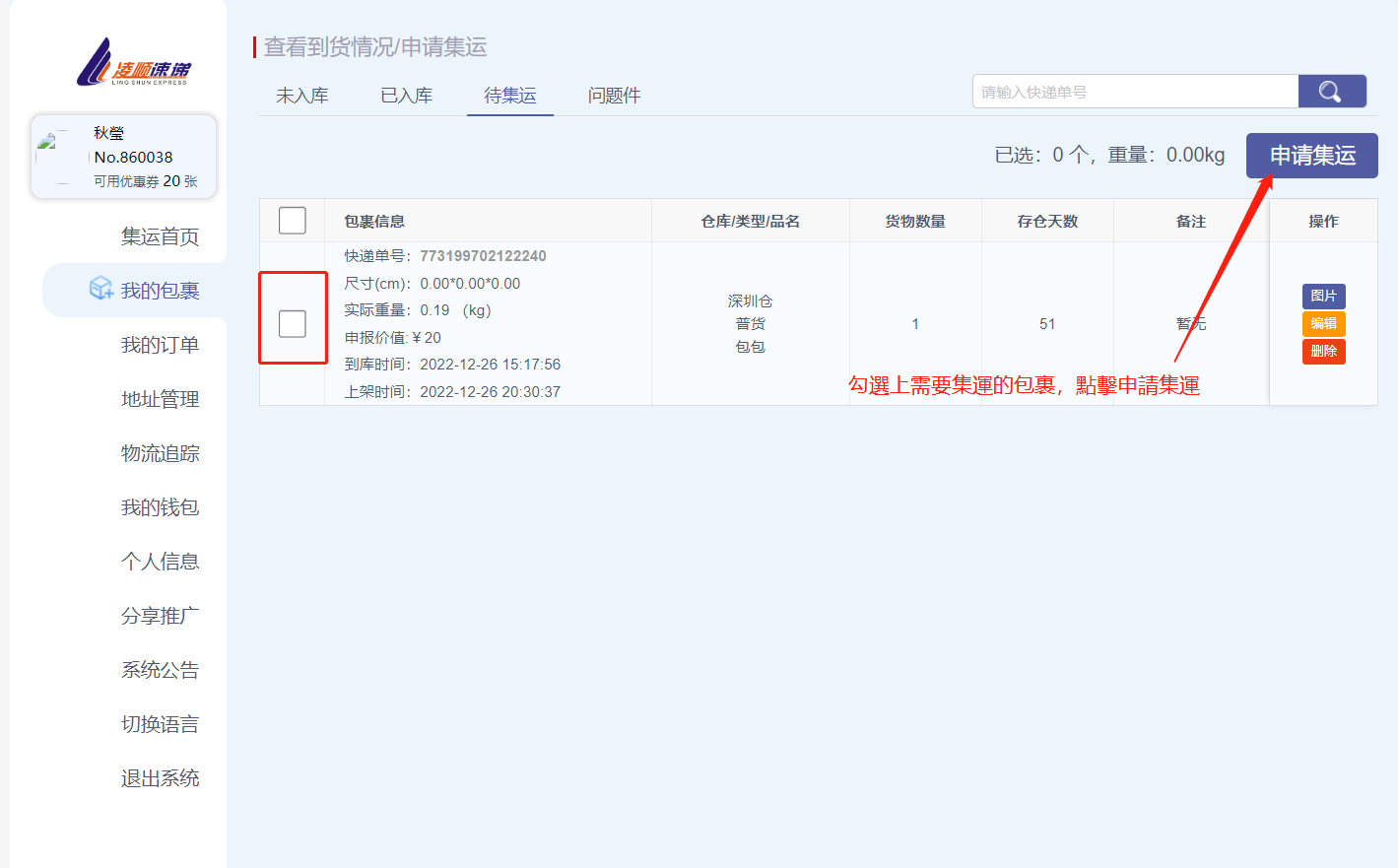
Task: Click the storage days value 51
Action: (1047, 324)
